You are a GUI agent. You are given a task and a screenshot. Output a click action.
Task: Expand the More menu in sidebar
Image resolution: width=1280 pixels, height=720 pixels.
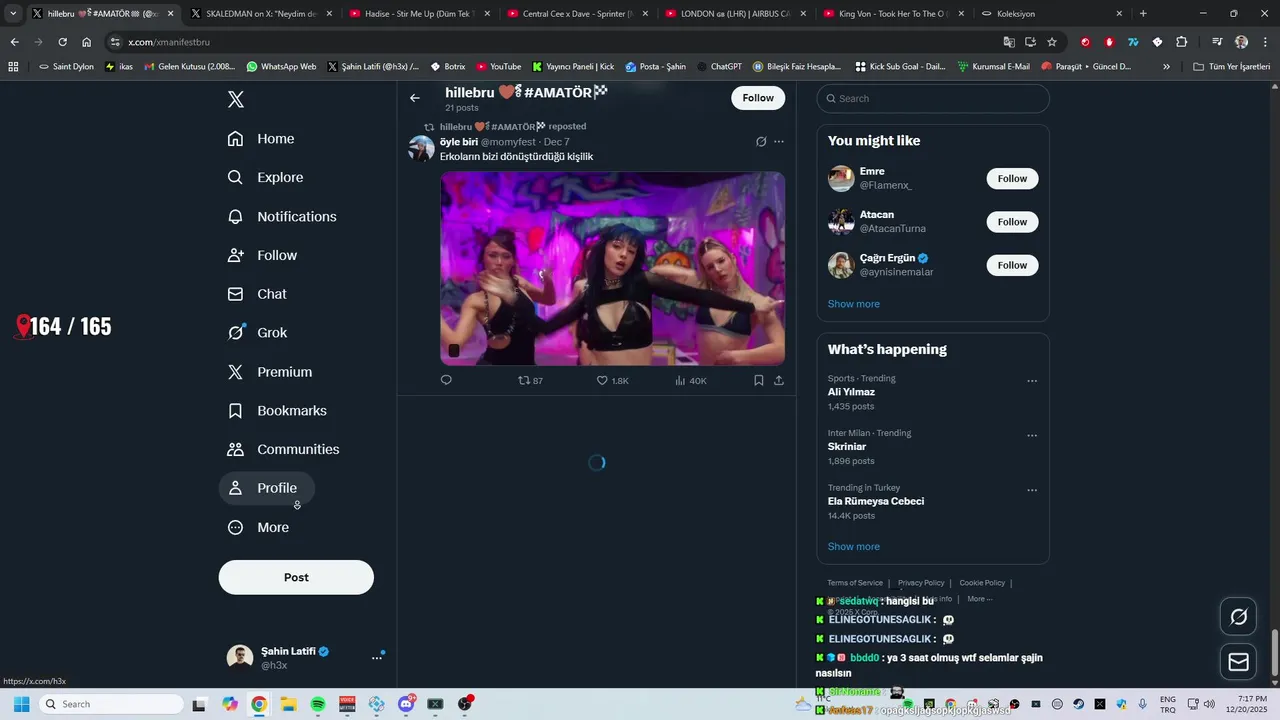(258, 527)
